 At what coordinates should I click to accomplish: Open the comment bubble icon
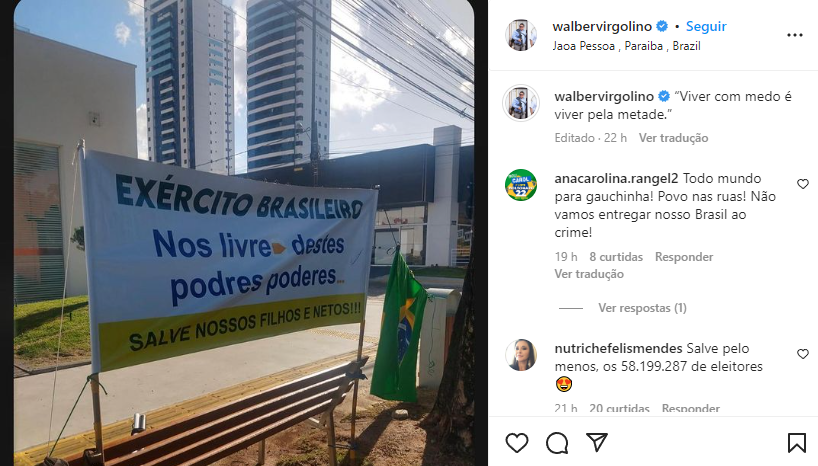(557, 443)
